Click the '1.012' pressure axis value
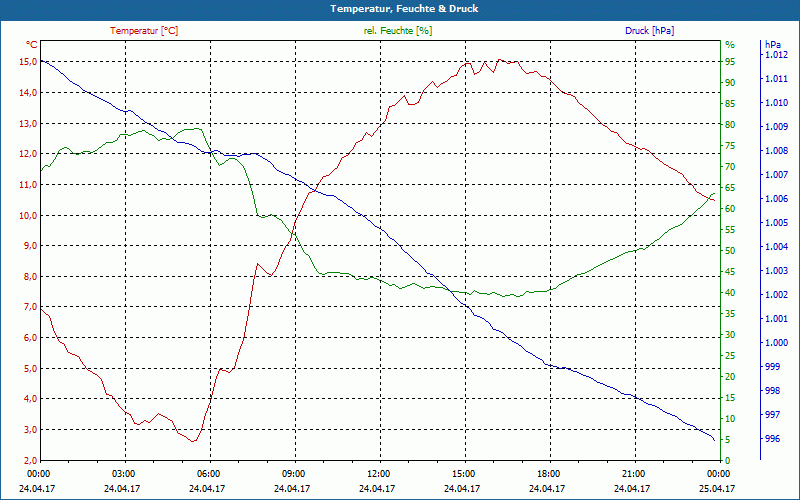 pyautogui.click(x=776, y=55)
